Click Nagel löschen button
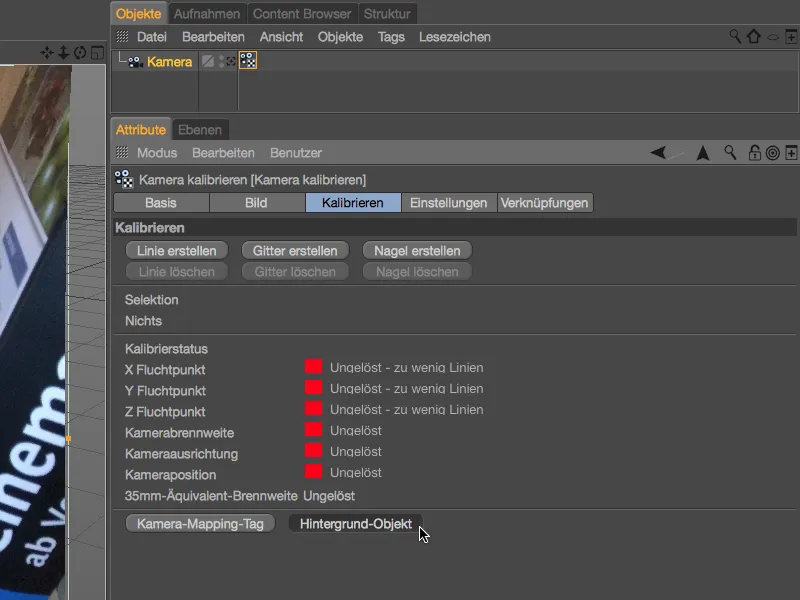 click(x=417, y=271)
